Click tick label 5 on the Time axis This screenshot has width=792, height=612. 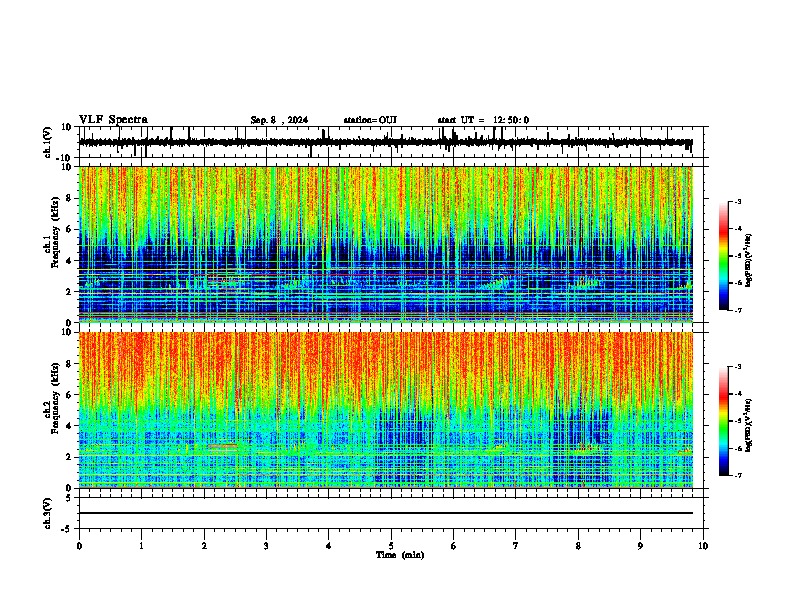(x=391, y=546)
